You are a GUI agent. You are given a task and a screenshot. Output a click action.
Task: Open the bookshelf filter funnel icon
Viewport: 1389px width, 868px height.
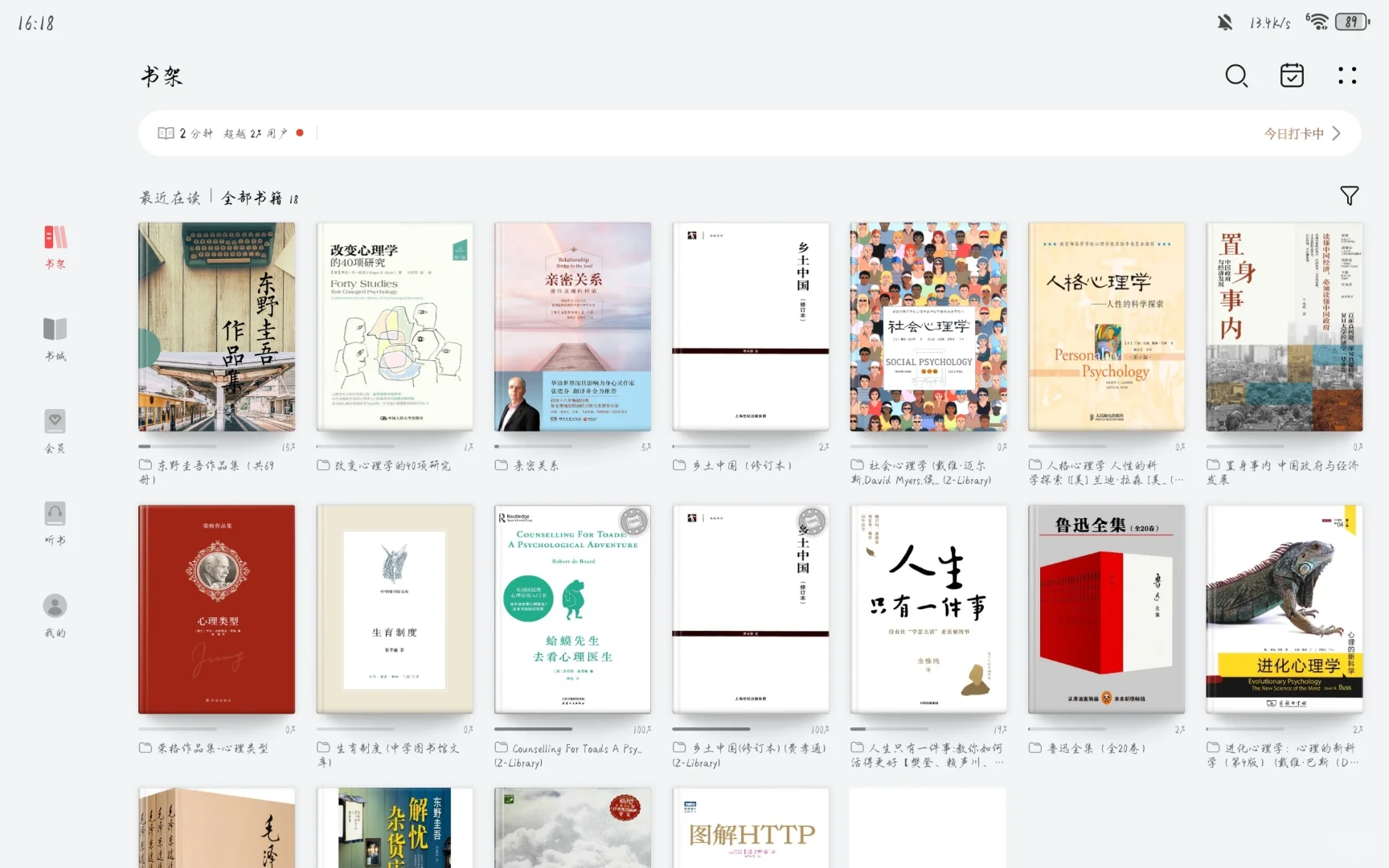[x=1349, y=195]
